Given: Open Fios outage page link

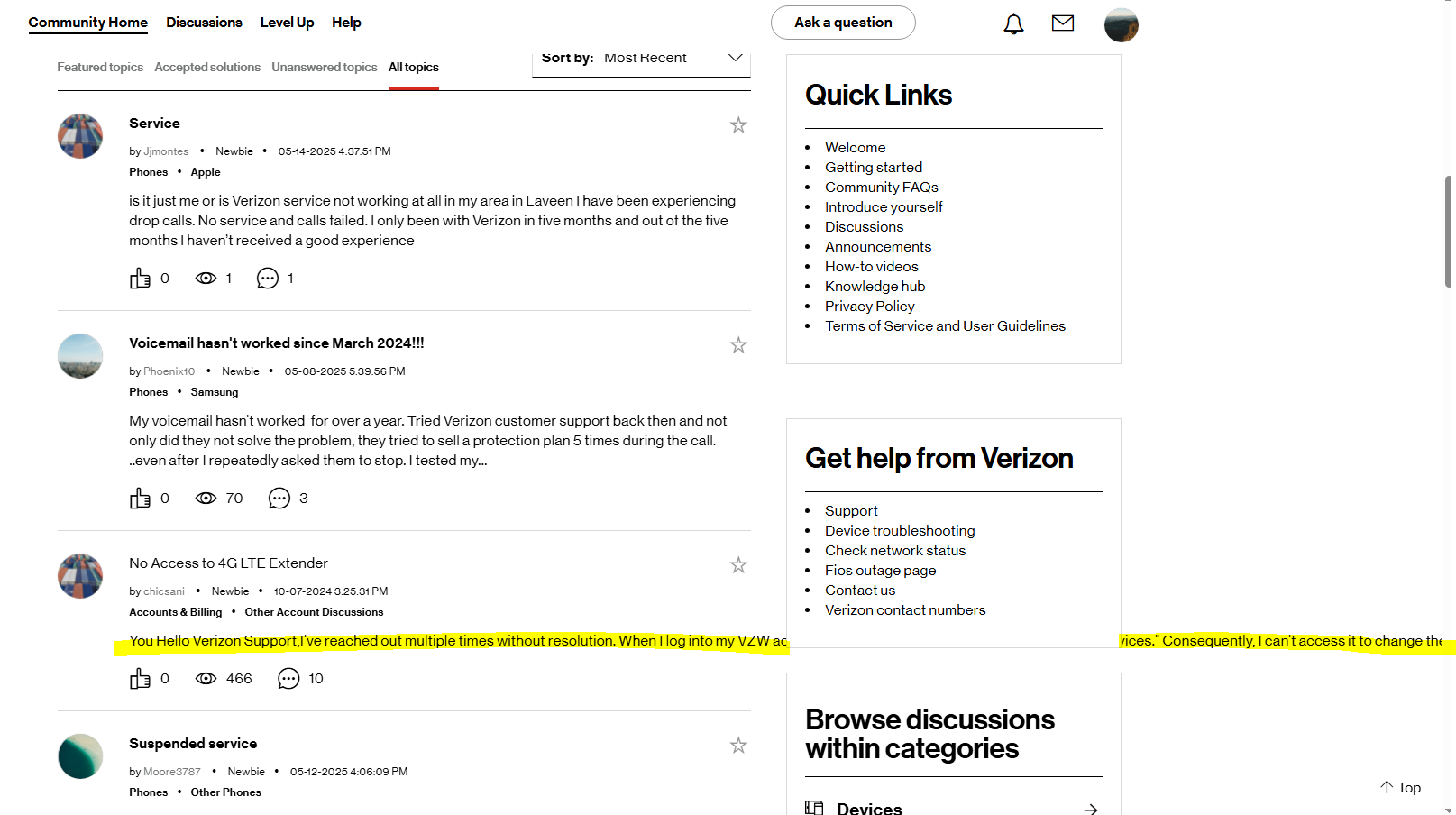Looking at the screenshot, I should tap(880, 571).
